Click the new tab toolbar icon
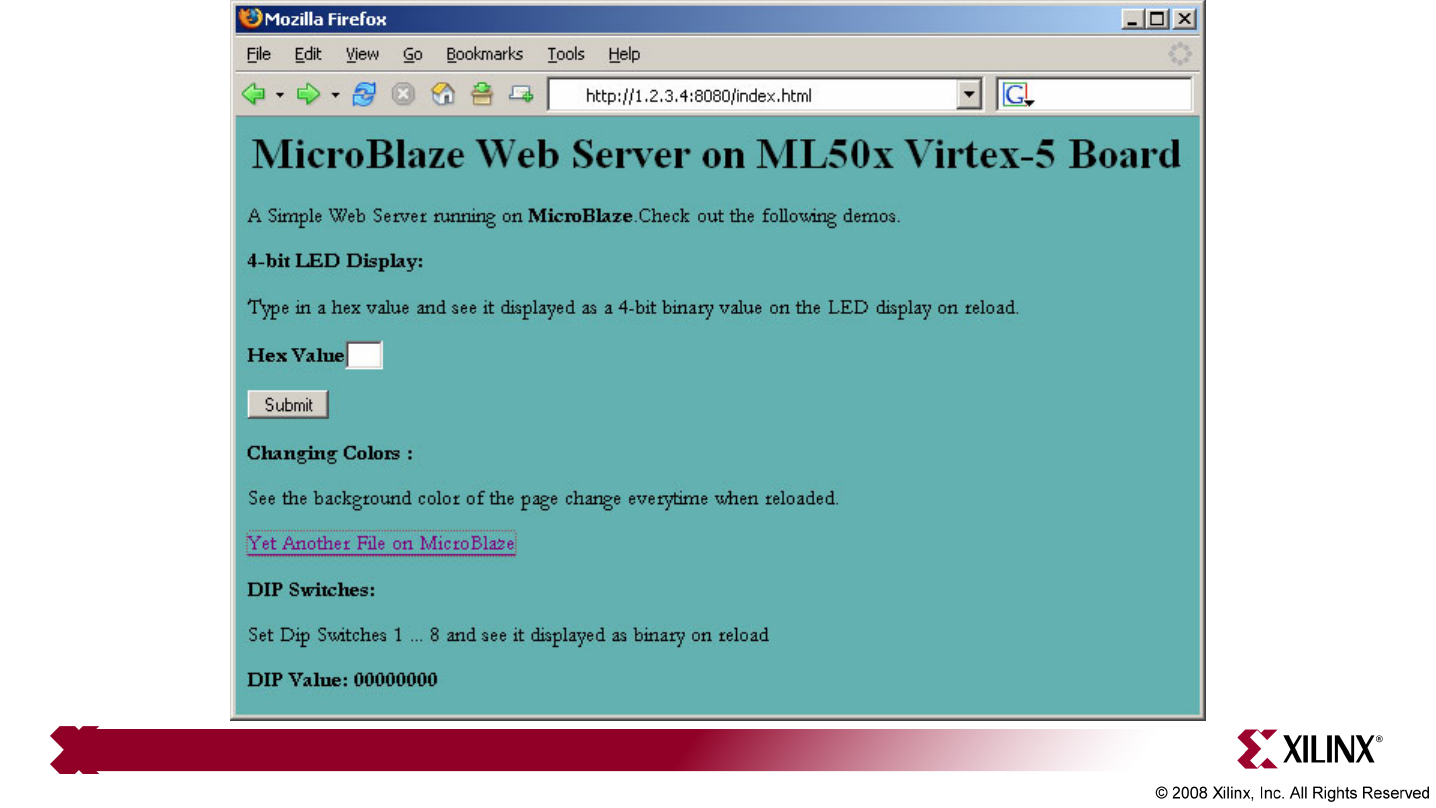The height and width of the screenshot is (808, 1436). tap(521, 94)
